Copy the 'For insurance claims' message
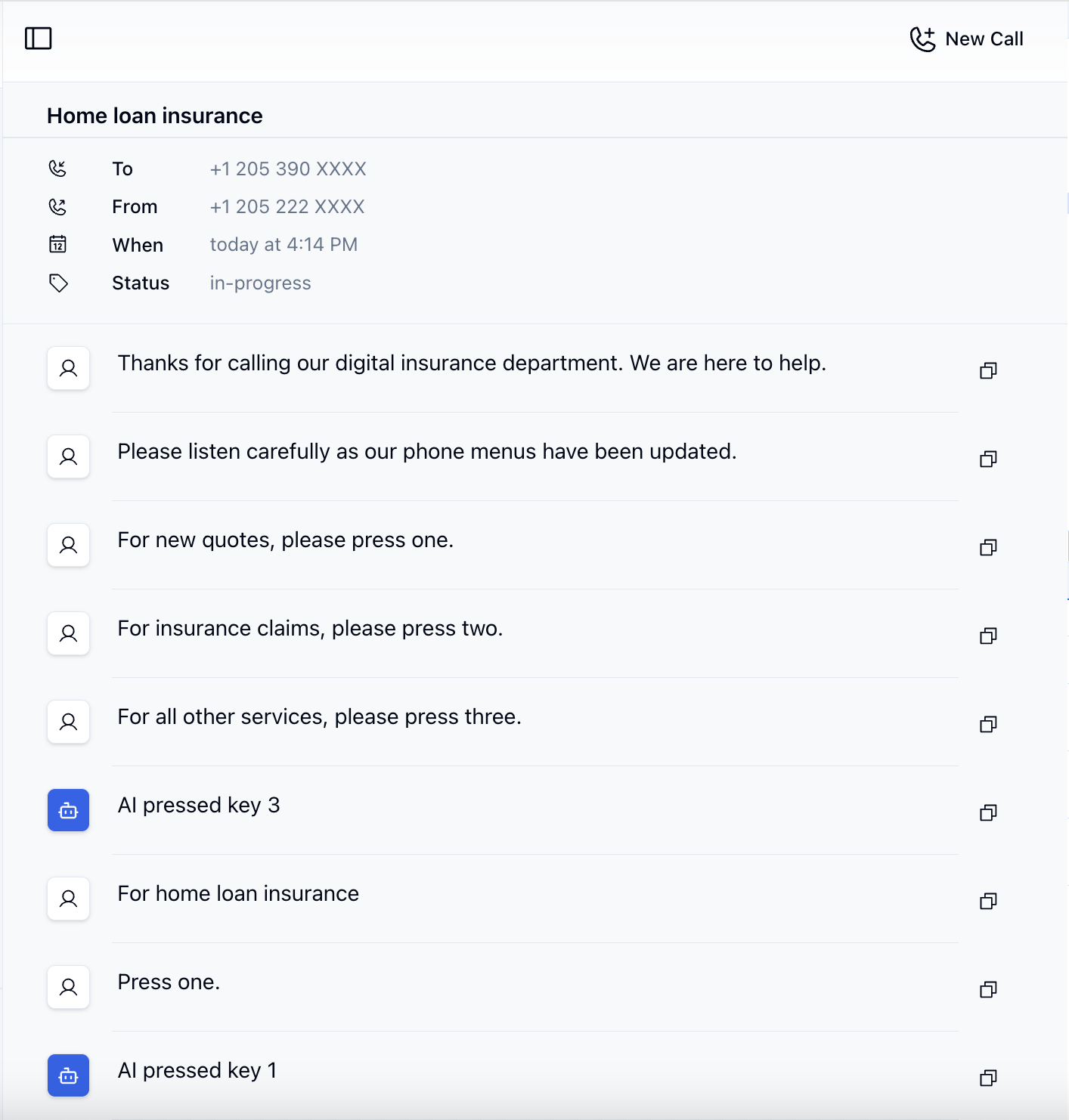The image size is (1069, 1120). pyautogui.click(x=987, y=636)
